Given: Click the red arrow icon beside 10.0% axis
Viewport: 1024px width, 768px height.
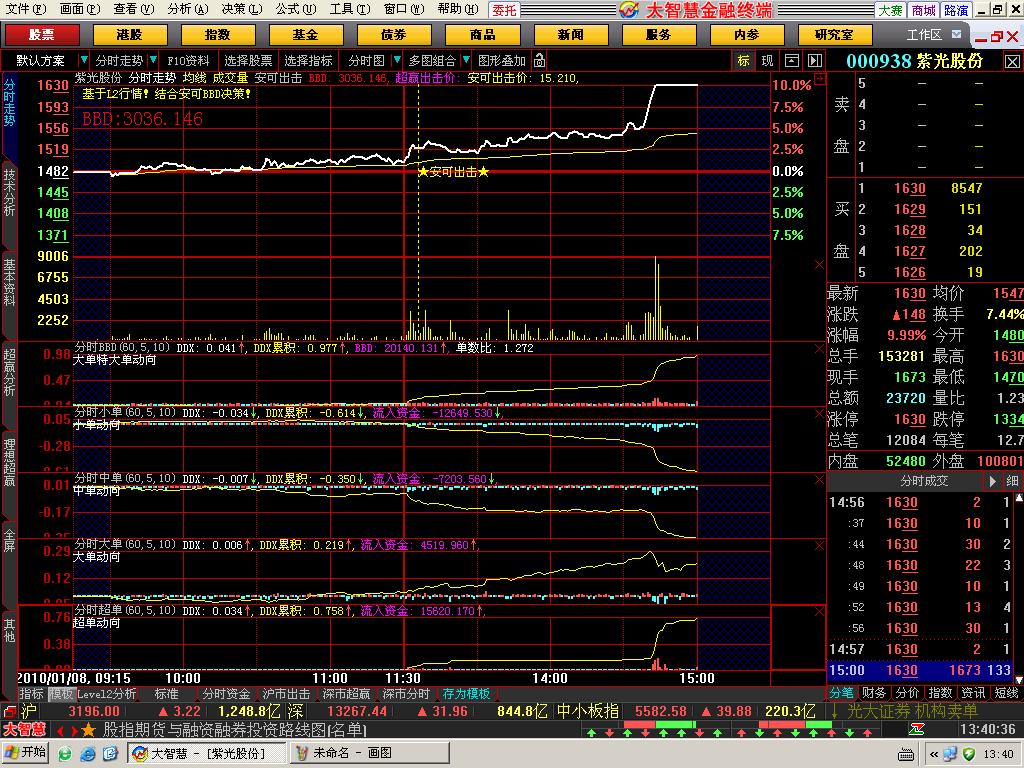Looking at the screenshot, I should click(819, 86).
